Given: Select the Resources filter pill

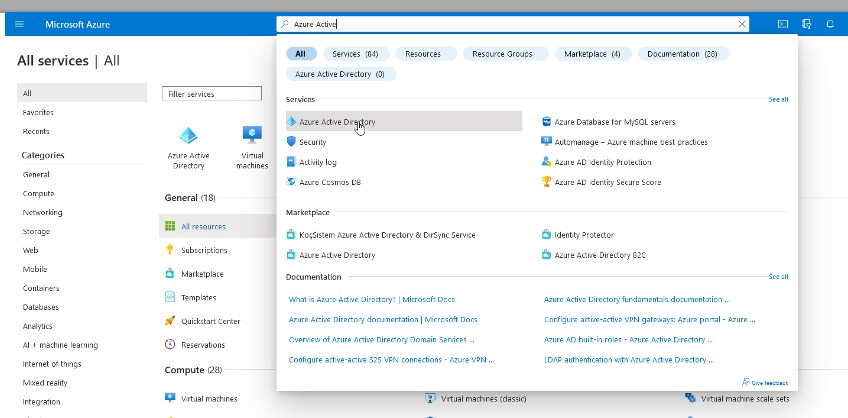Looking at the screenshot, I should pyautogui.click(x=426, y=54).
